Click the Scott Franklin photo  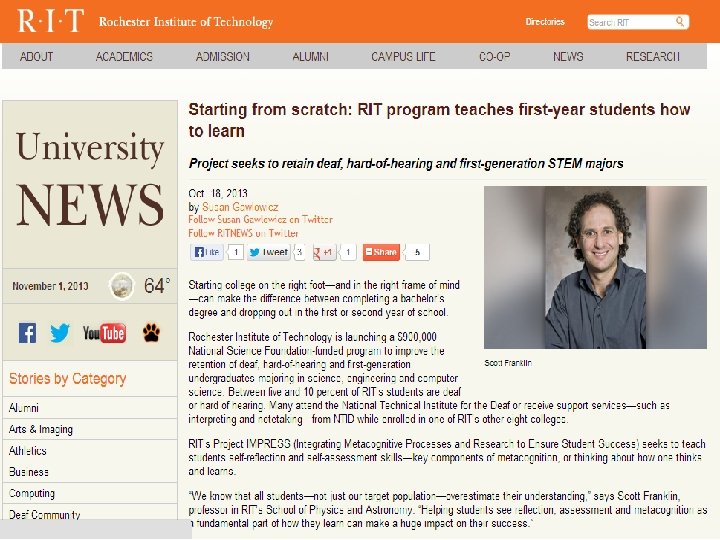click(x=595, y=267)
